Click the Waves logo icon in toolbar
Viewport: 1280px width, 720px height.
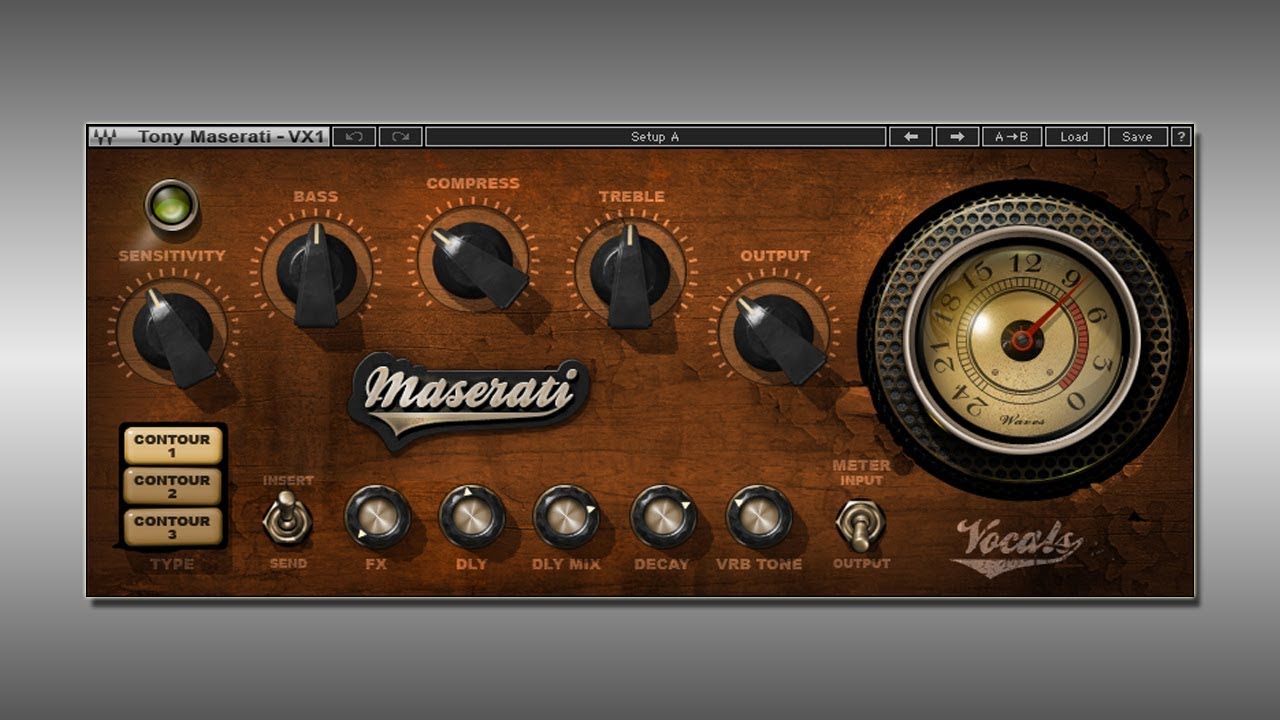pyautogui.click(x=103, y=137)
